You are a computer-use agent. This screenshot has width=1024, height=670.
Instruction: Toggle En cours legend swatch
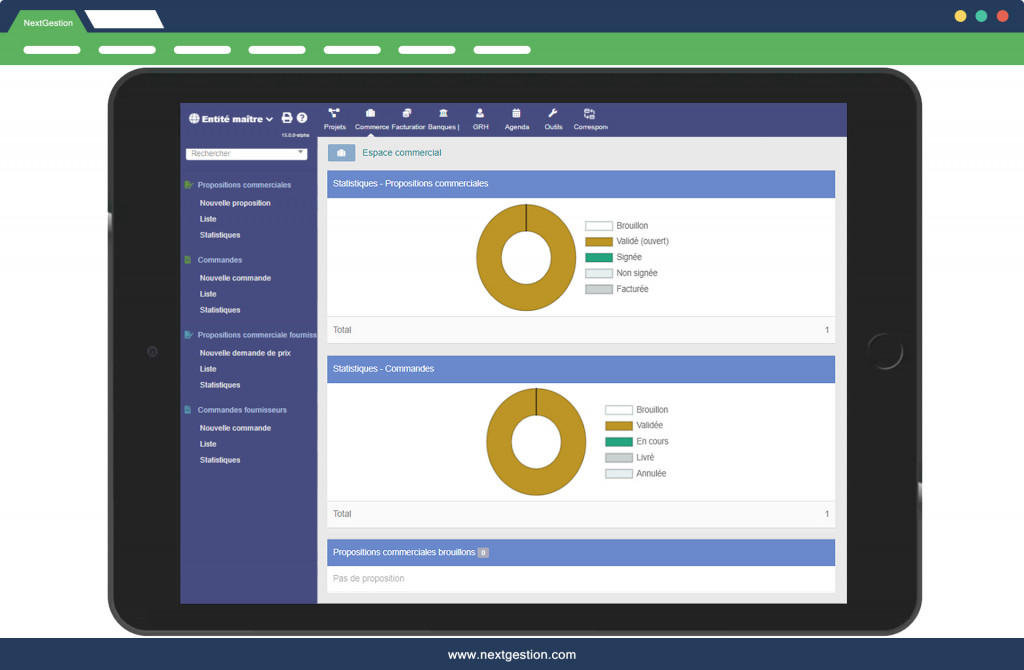618,442
